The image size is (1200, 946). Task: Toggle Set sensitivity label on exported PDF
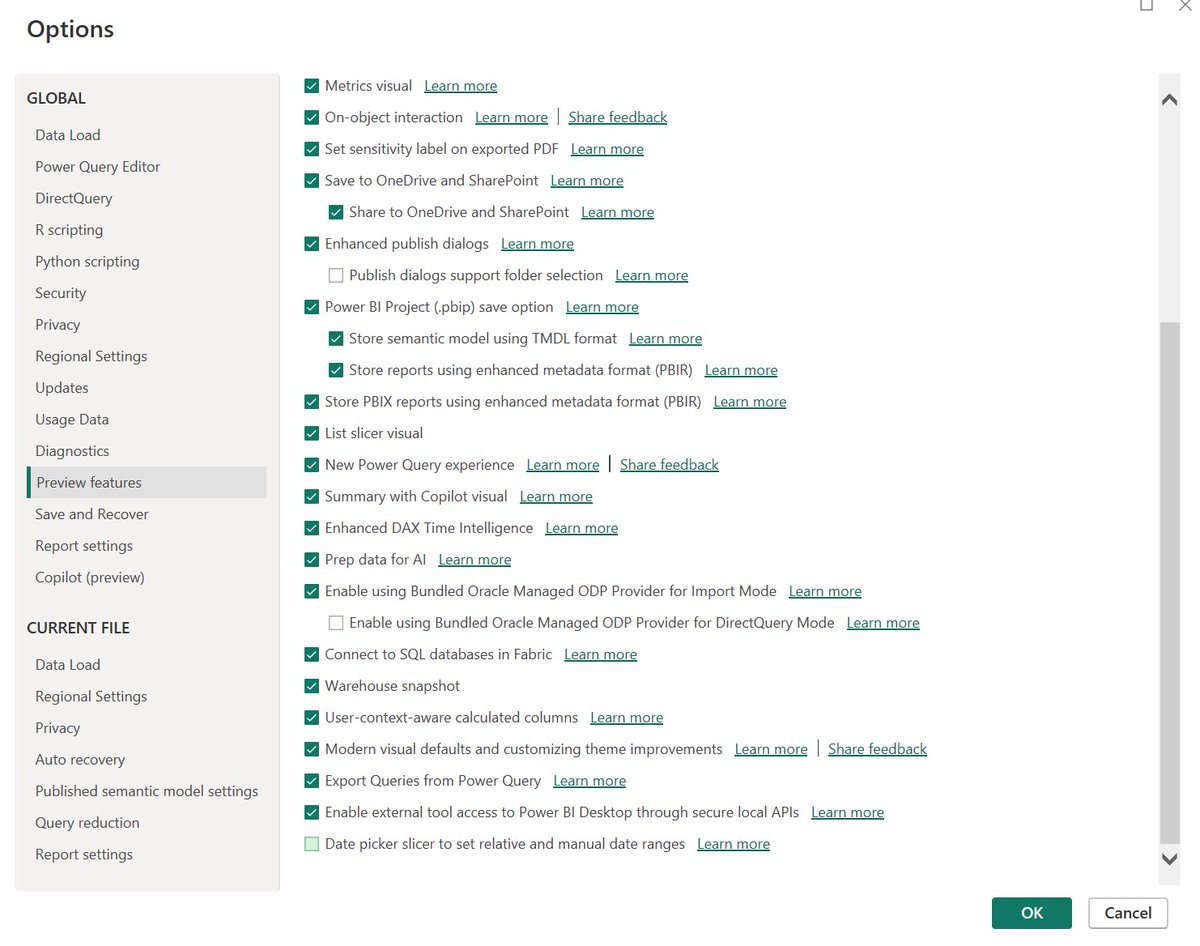coord(312,149)
